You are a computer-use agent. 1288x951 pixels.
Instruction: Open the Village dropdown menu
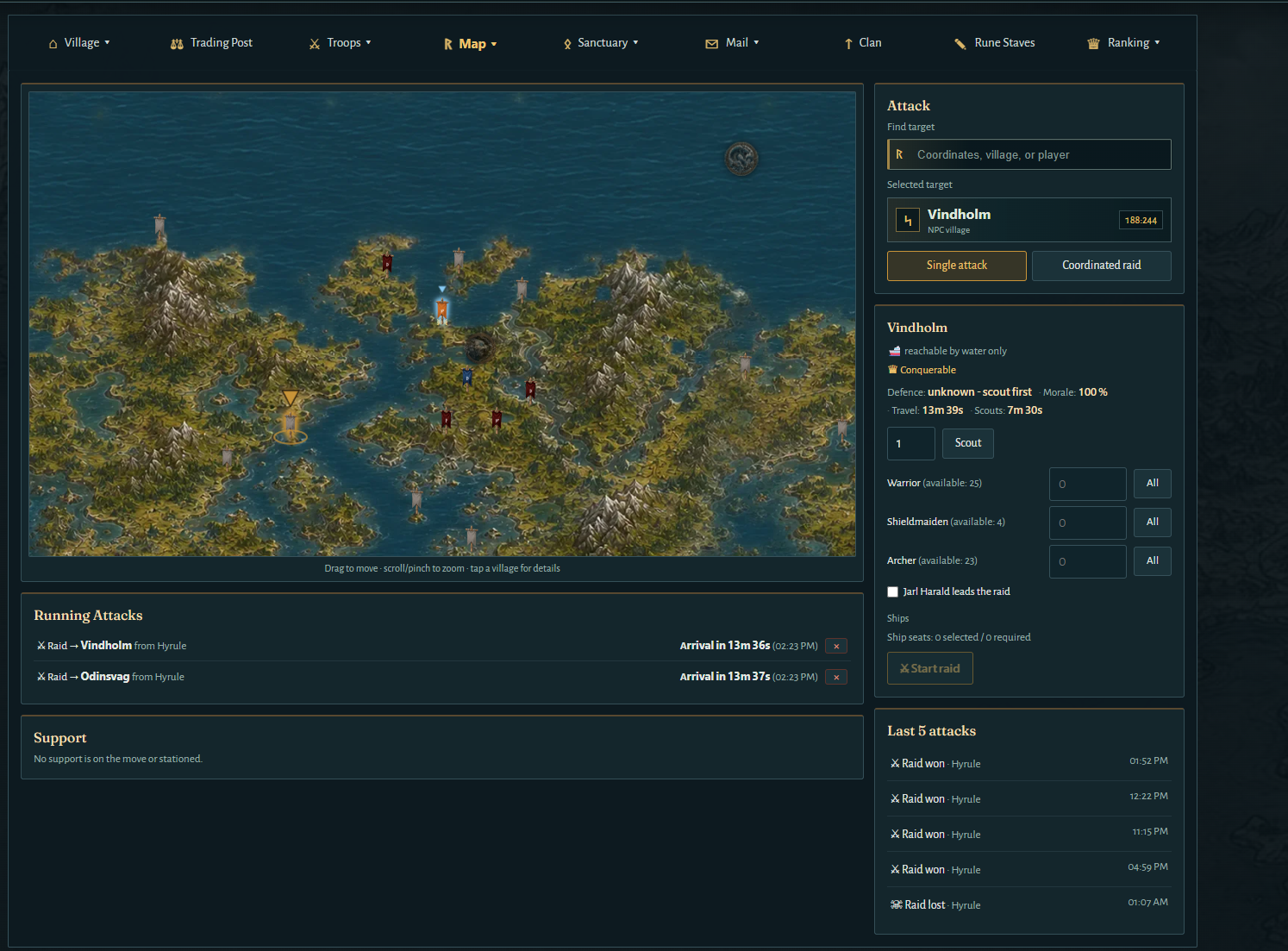pos(79,43)
